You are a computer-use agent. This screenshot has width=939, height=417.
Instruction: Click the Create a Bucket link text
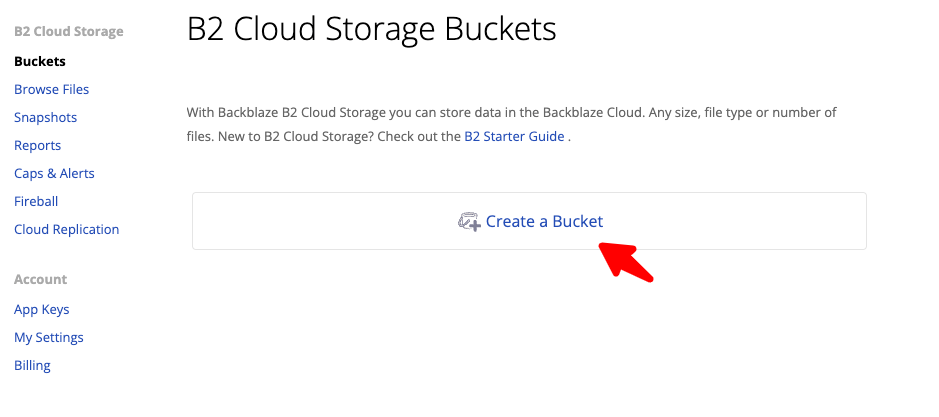[x=544, y=222]
